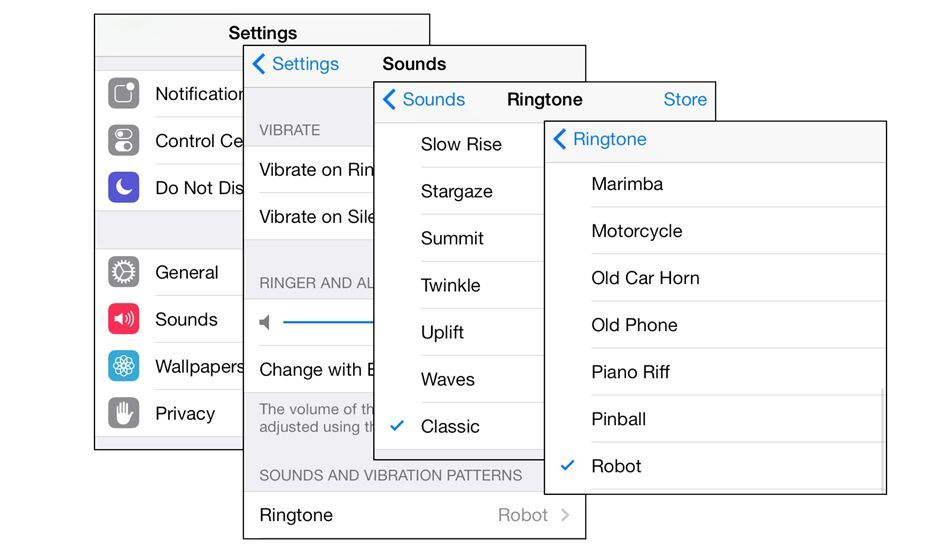Viewport: 942px width, 558px height.
Task: Choose Marimba as the ringtone
Action: click(715, 184)
